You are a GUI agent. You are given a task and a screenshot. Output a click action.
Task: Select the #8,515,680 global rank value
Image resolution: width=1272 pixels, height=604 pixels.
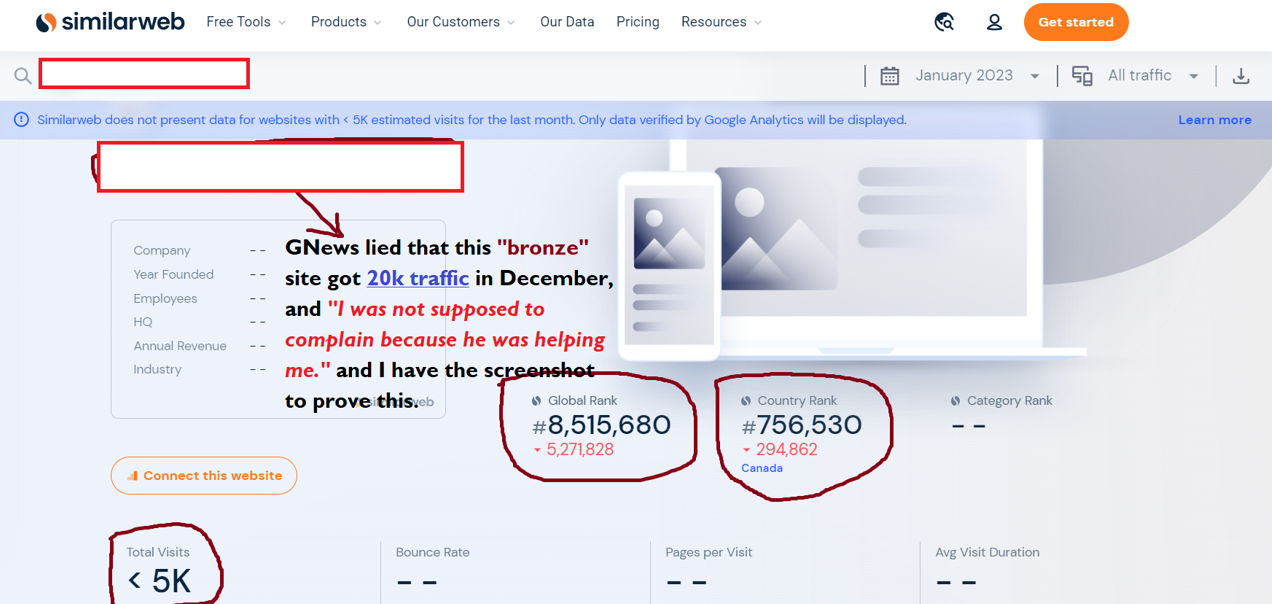point(601,425)
